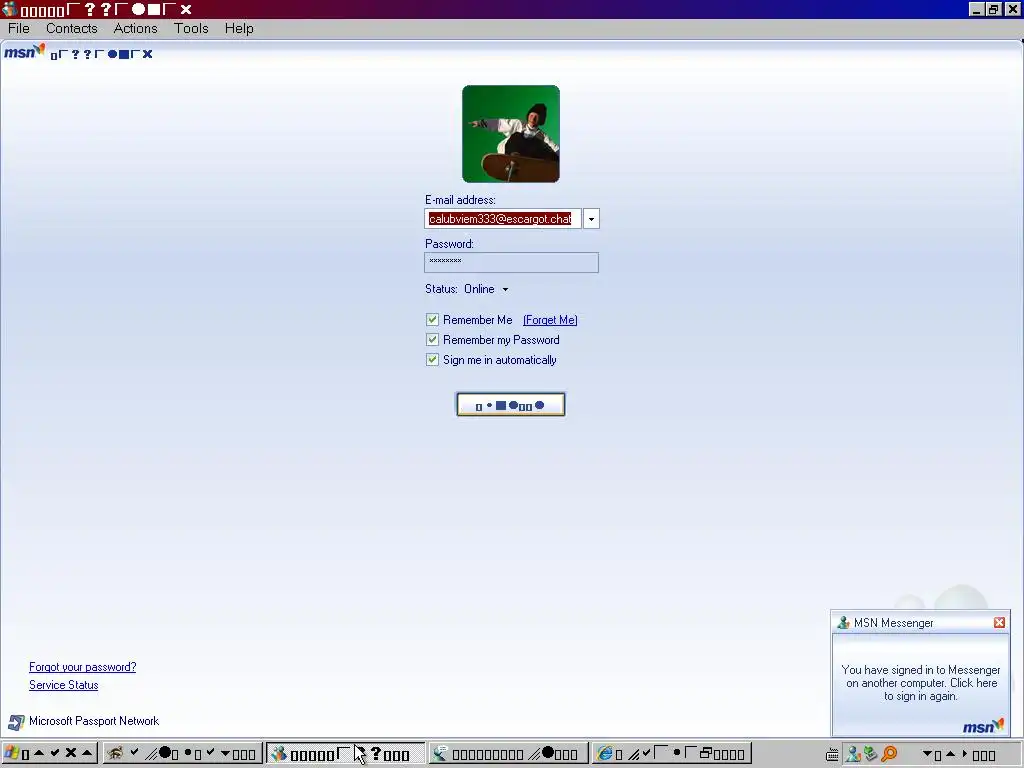1024x768 pixels.
Task: Close the MSN Messenger notification popup
Action: [999, 622]
